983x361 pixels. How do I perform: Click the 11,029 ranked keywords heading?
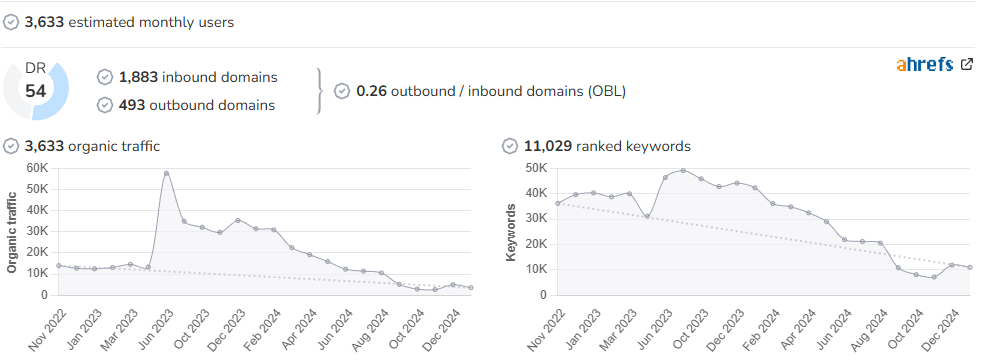(607, 146)
